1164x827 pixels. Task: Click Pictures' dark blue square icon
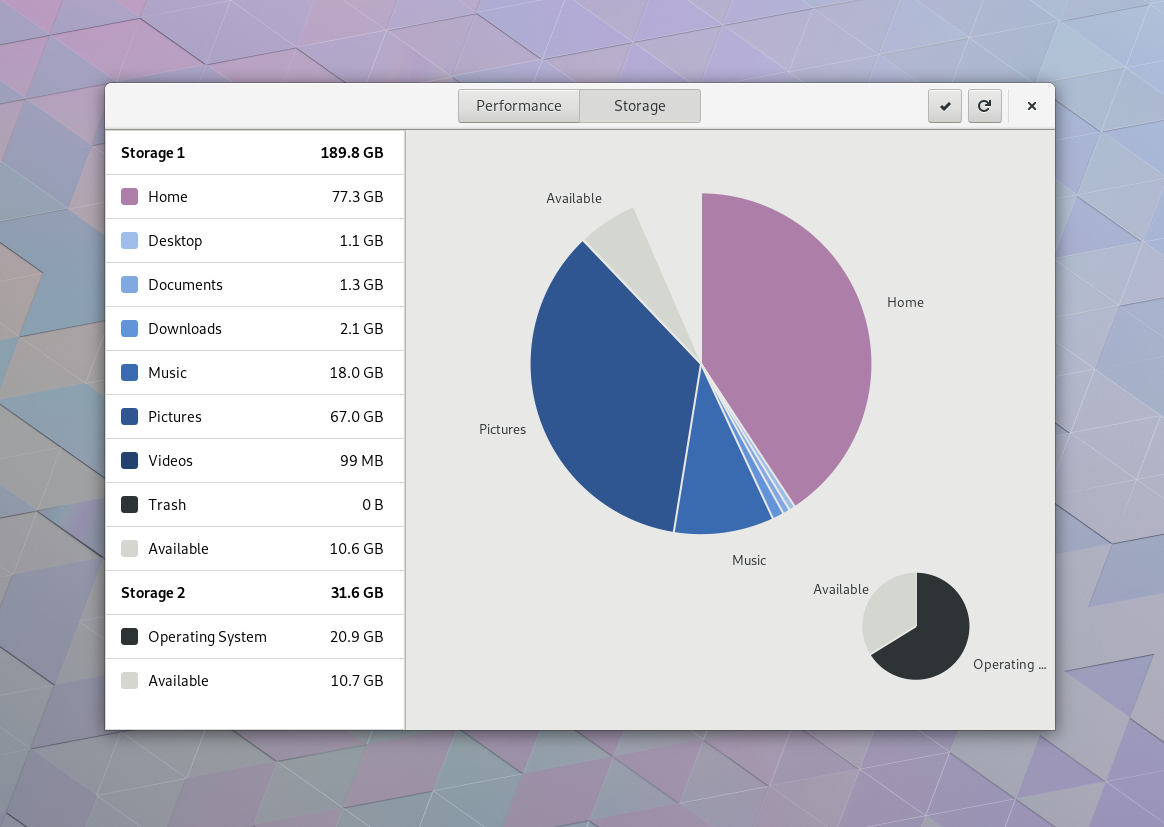(129, 416)
